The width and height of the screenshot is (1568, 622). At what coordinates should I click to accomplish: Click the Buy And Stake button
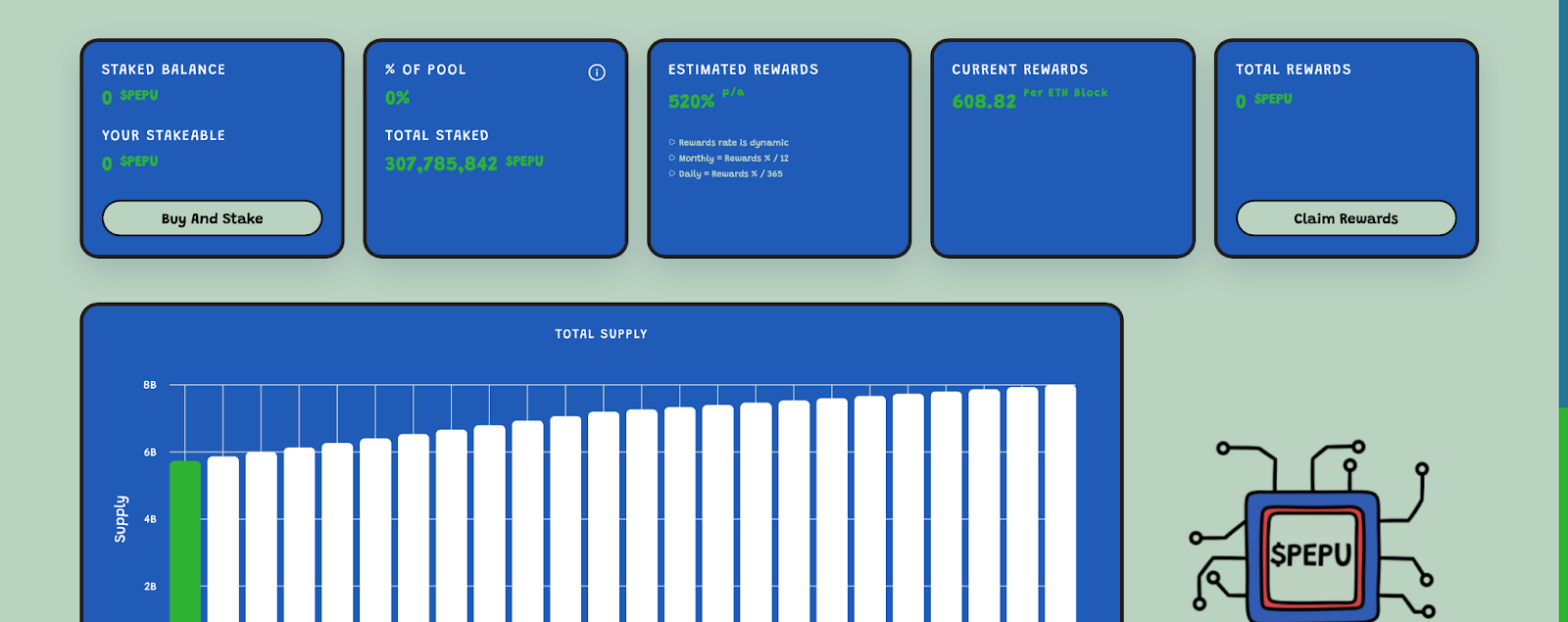tap(212, 218)
